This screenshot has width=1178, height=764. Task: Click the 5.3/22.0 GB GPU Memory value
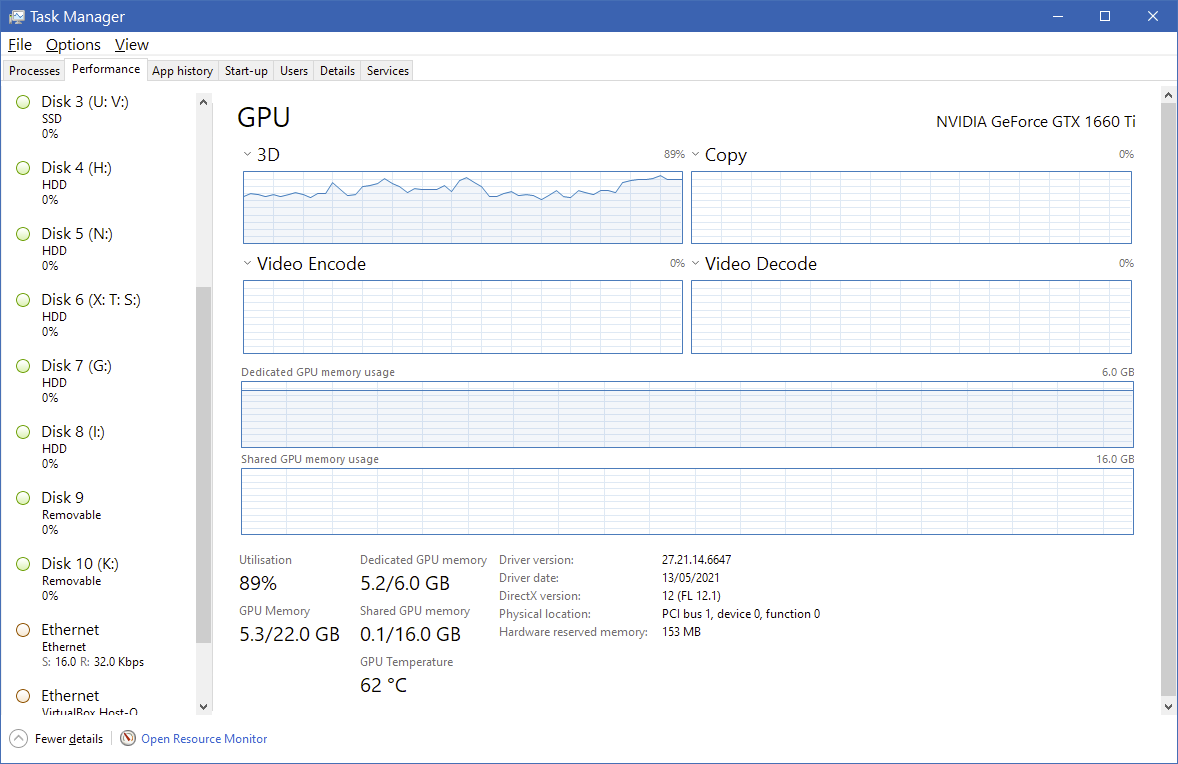coord(289,635)
